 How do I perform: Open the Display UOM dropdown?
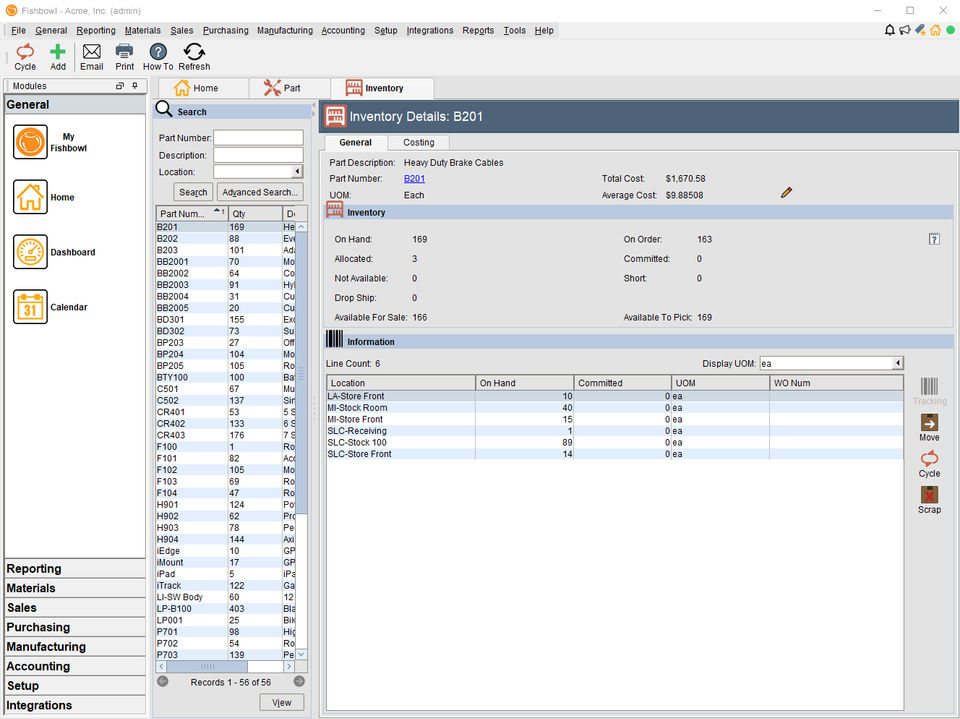(x=897, y=363)
